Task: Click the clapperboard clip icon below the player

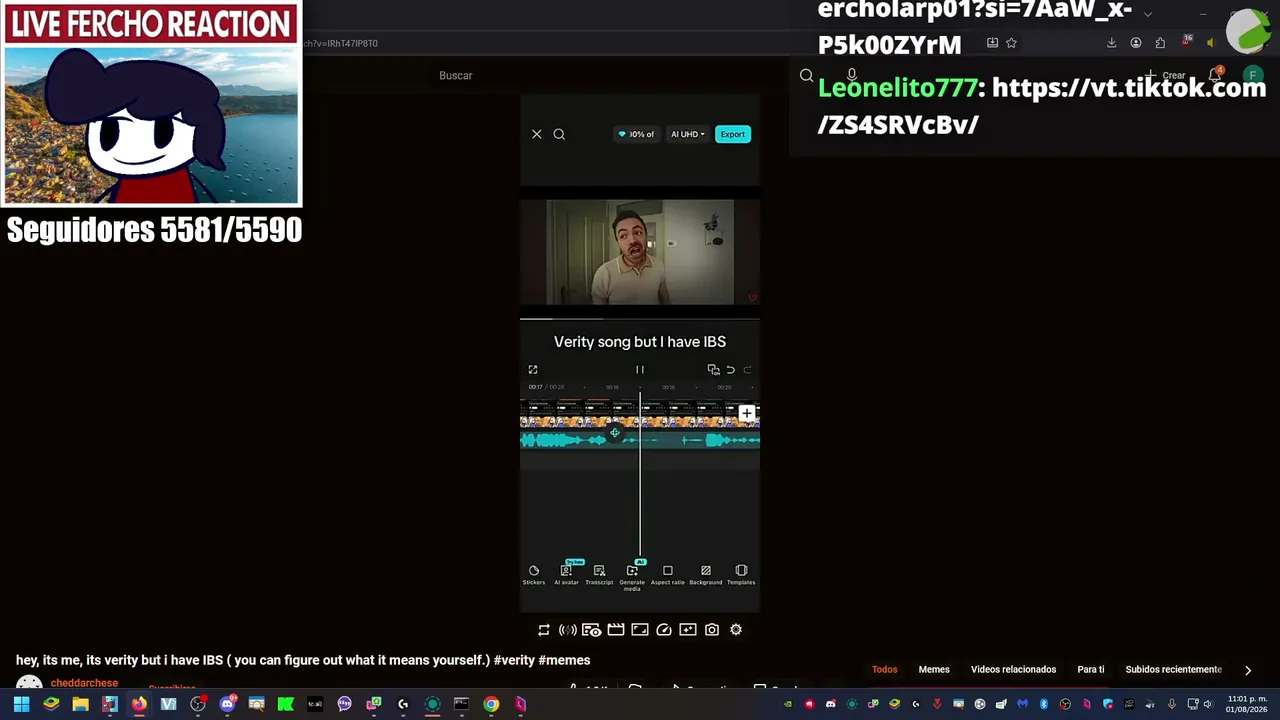Action: [616, 630]
